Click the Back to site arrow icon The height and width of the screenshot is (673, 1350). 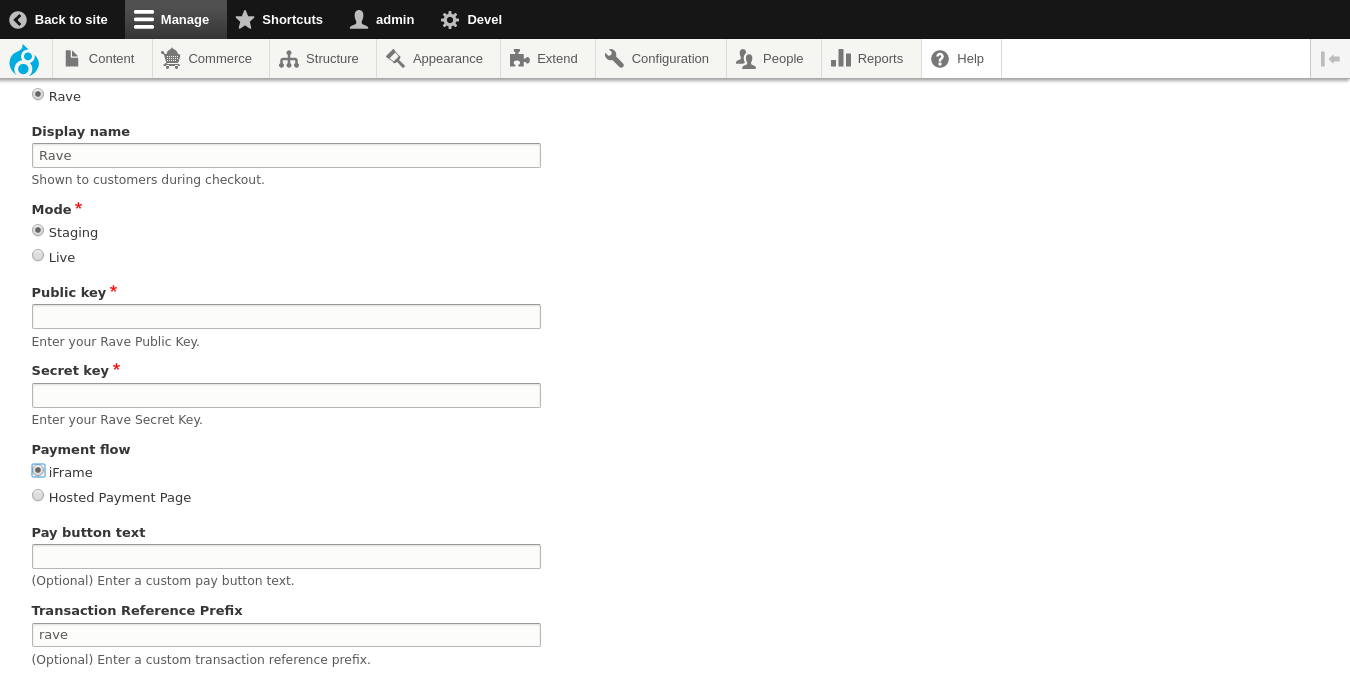pos(18,19)
